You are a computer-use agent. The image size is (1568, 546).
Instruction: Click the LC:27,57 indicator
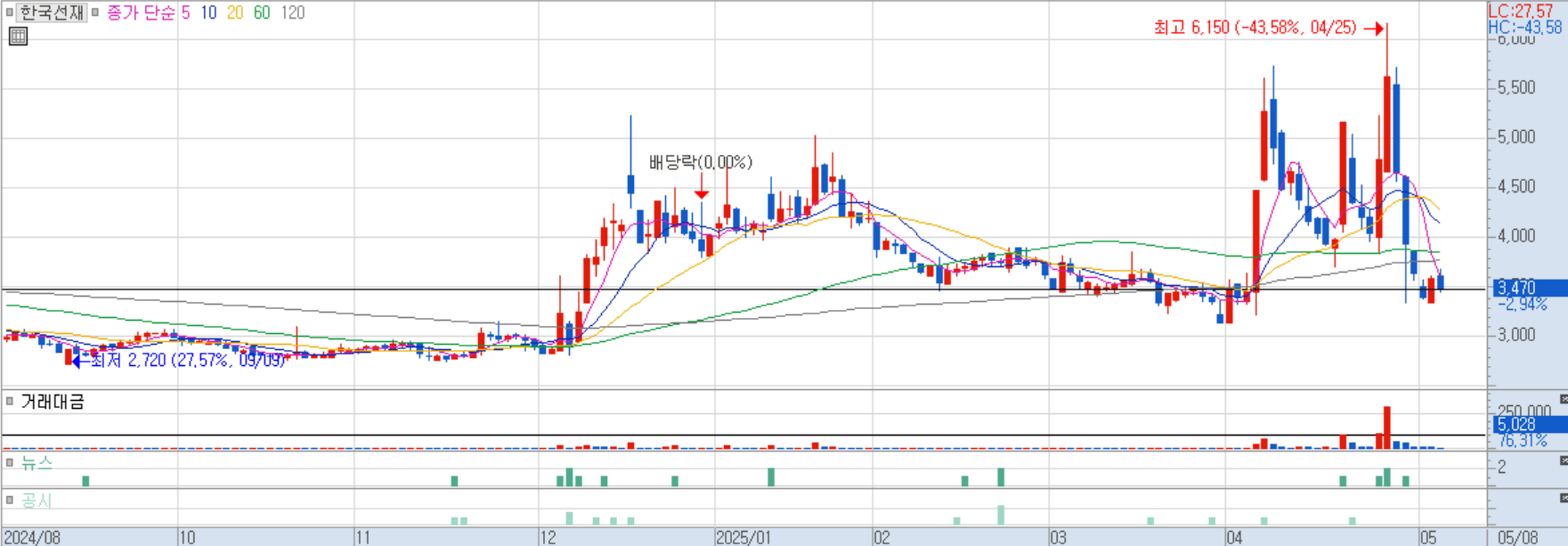coord(1521,12)
